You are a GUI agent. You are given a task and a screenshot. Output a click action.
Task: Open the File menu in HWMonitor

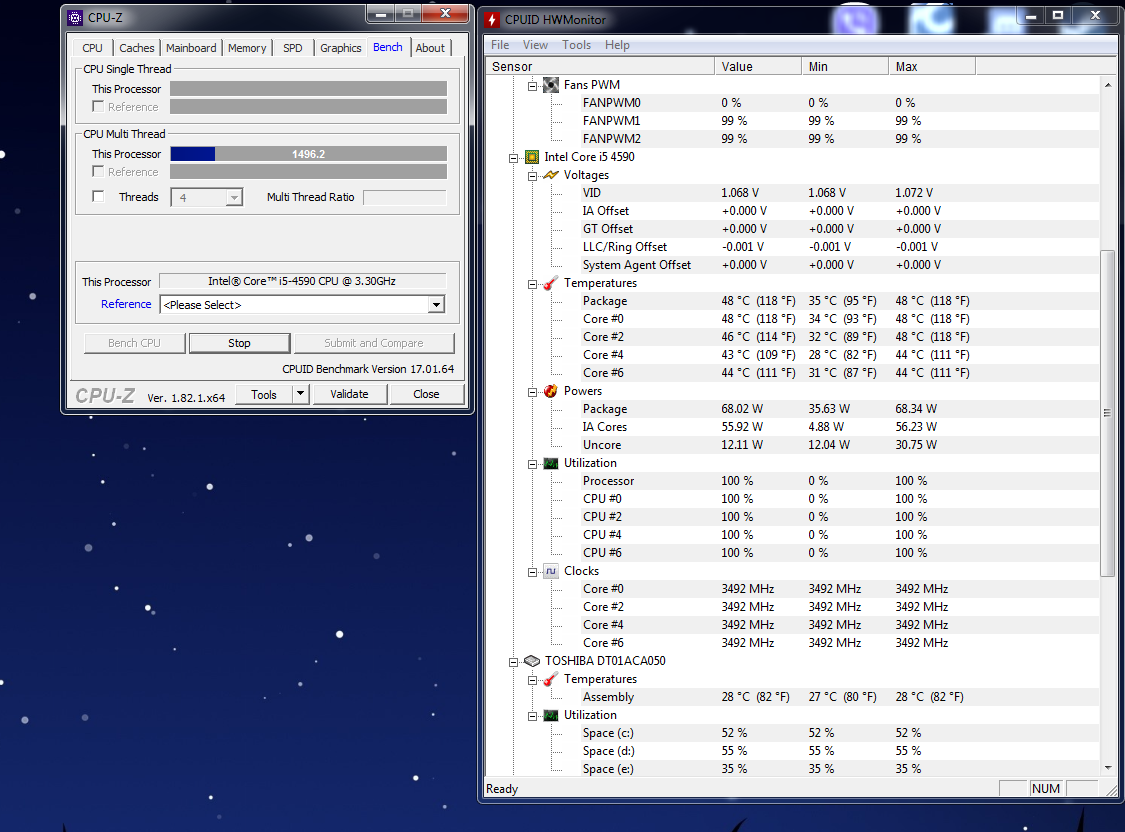500,45
